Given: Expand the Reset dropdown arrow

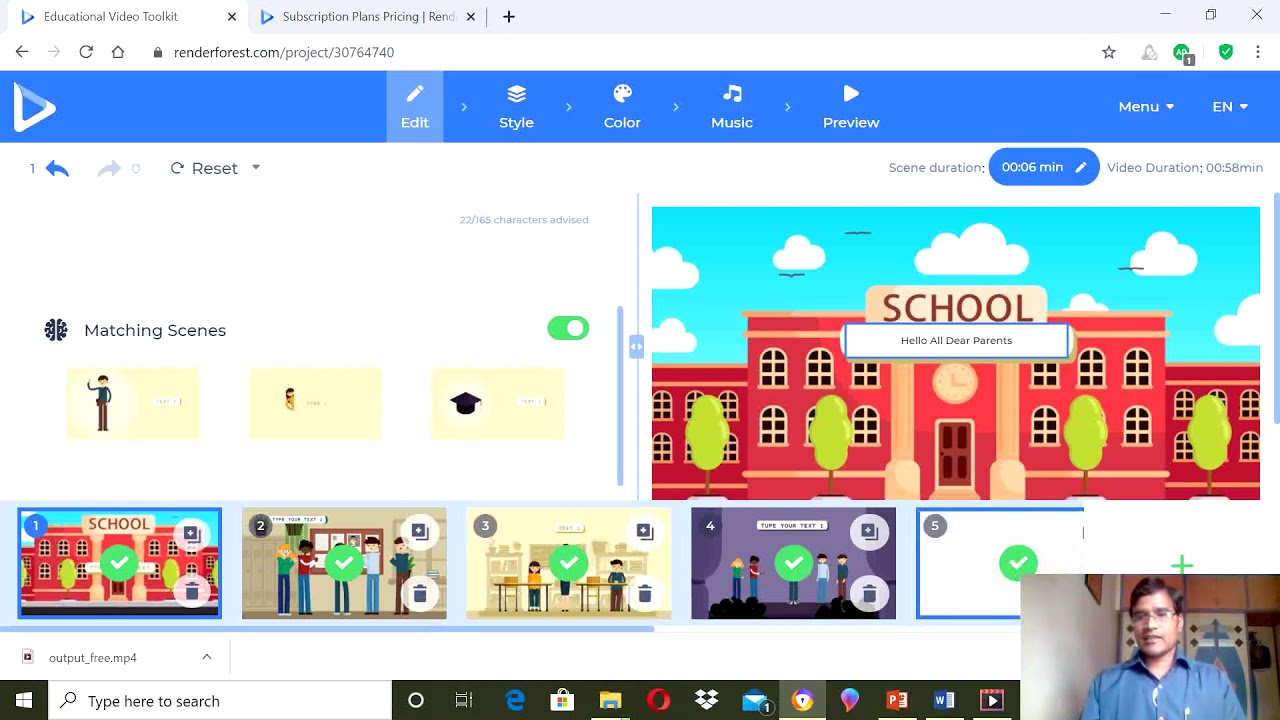Looking at the screenshot, I should pos(256,168).
